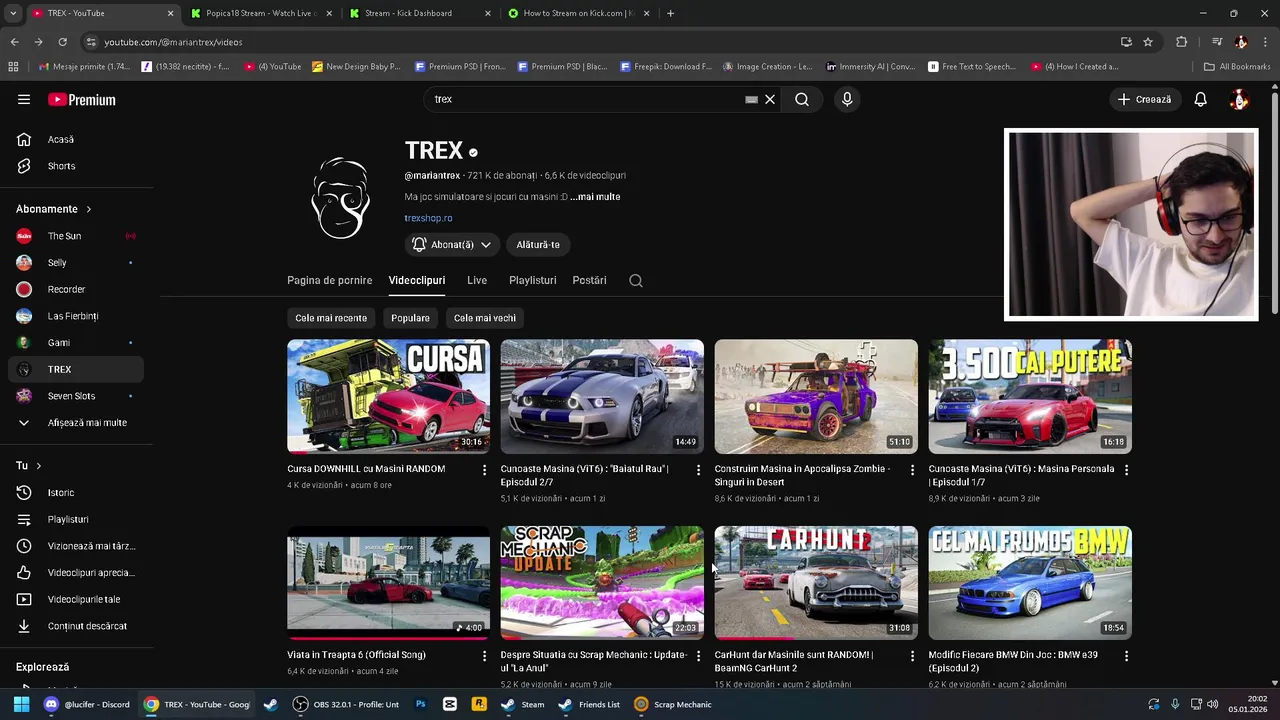Viewport: 1280px width, 720px height.
Task: Click the on-screen keyboard icon in search box
Action: [x=751, y=99]
